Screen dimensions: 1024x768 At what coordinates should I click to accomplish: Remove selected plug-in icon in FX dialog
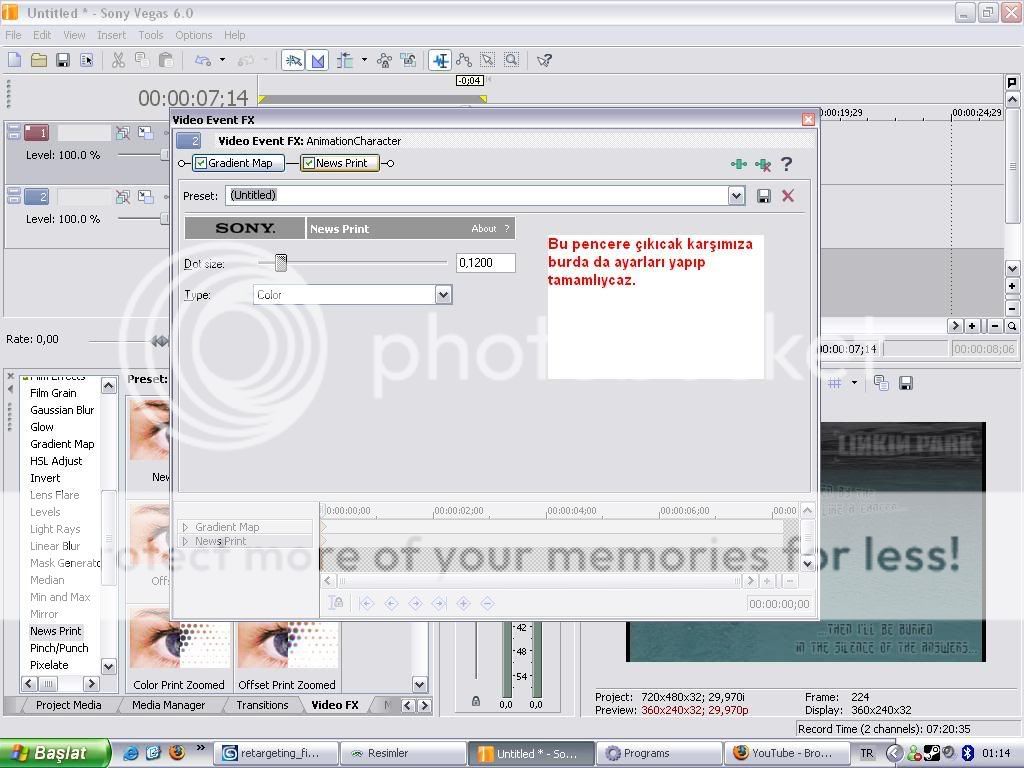tap(763, 164)
